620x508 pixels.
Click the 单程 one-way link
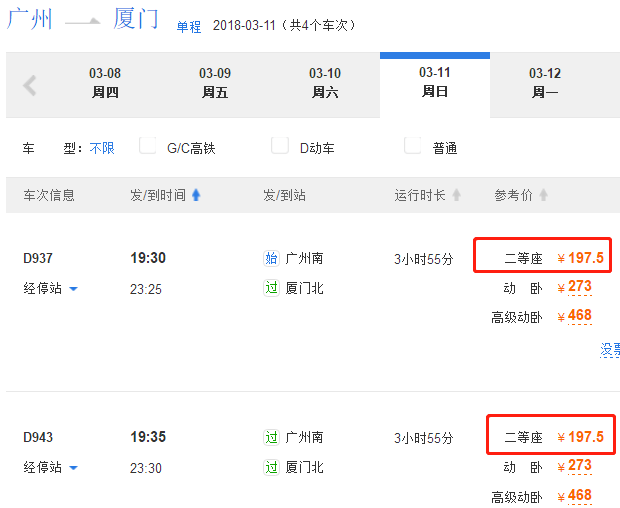coord(189,26)
